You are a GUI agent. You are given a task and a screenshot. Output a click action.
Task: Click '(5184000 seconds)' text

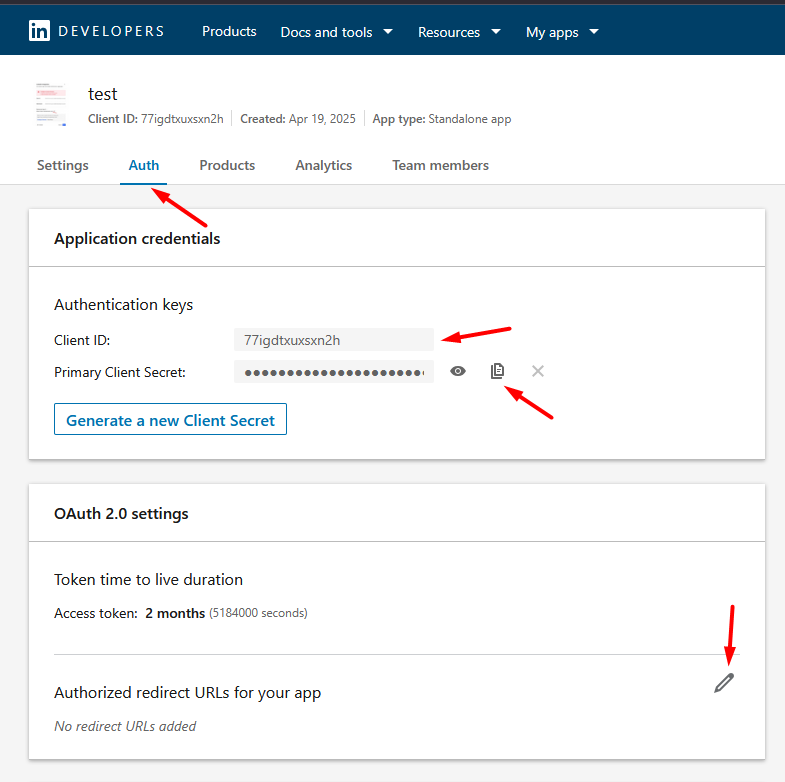(258, 613)
